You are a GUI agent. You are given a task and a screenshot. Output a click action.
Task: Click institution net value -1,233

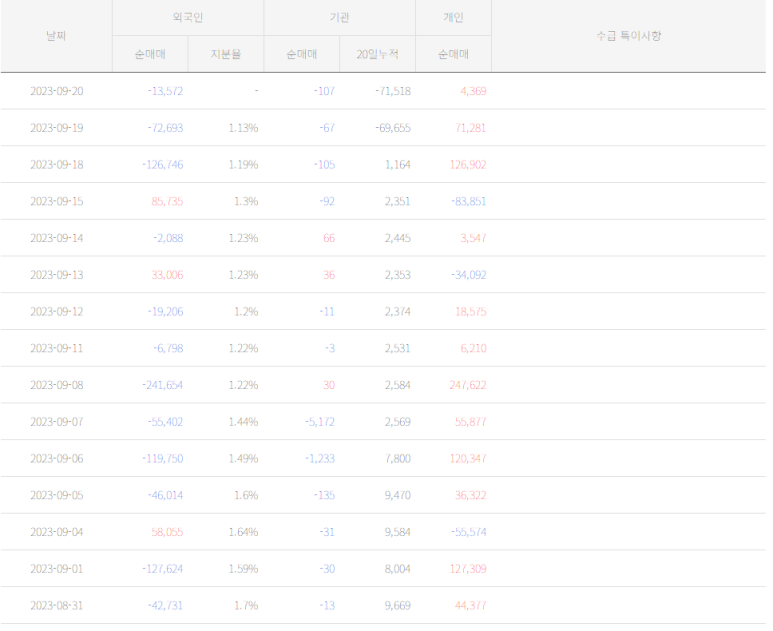coord(320,458)
